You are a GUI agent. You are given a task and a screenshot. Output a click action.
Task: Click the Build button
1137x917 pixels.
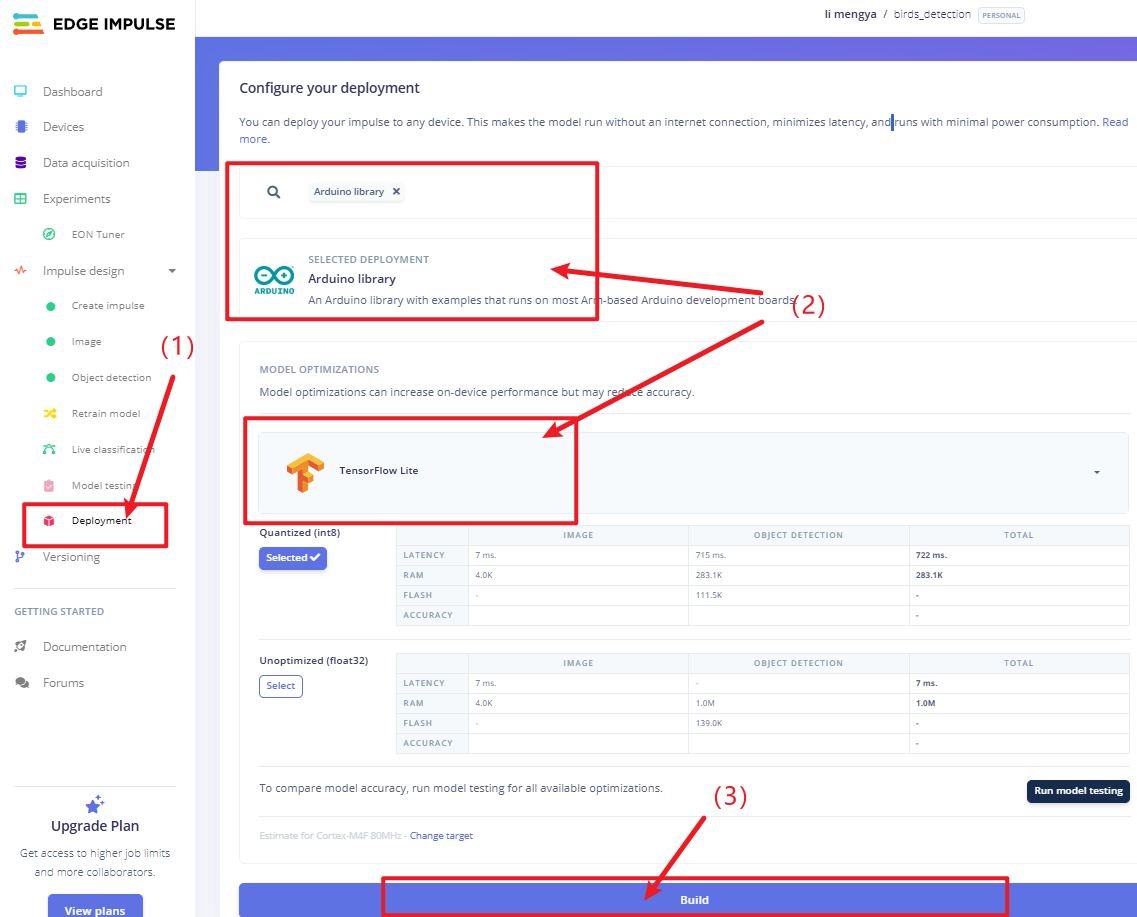click(694, 900)
